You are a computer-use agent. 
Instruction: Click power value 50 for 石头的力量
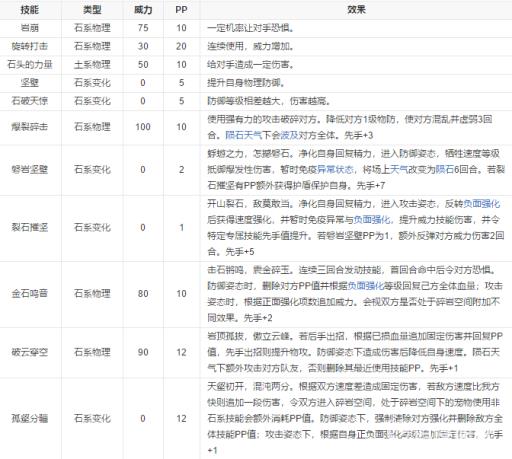click(143, 64)
